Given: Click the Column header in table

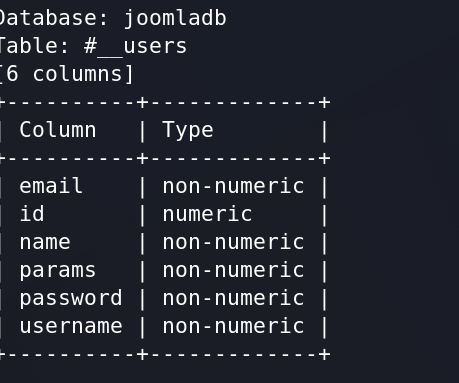Looking at the screenshot, I should click(x=58, y=130).
